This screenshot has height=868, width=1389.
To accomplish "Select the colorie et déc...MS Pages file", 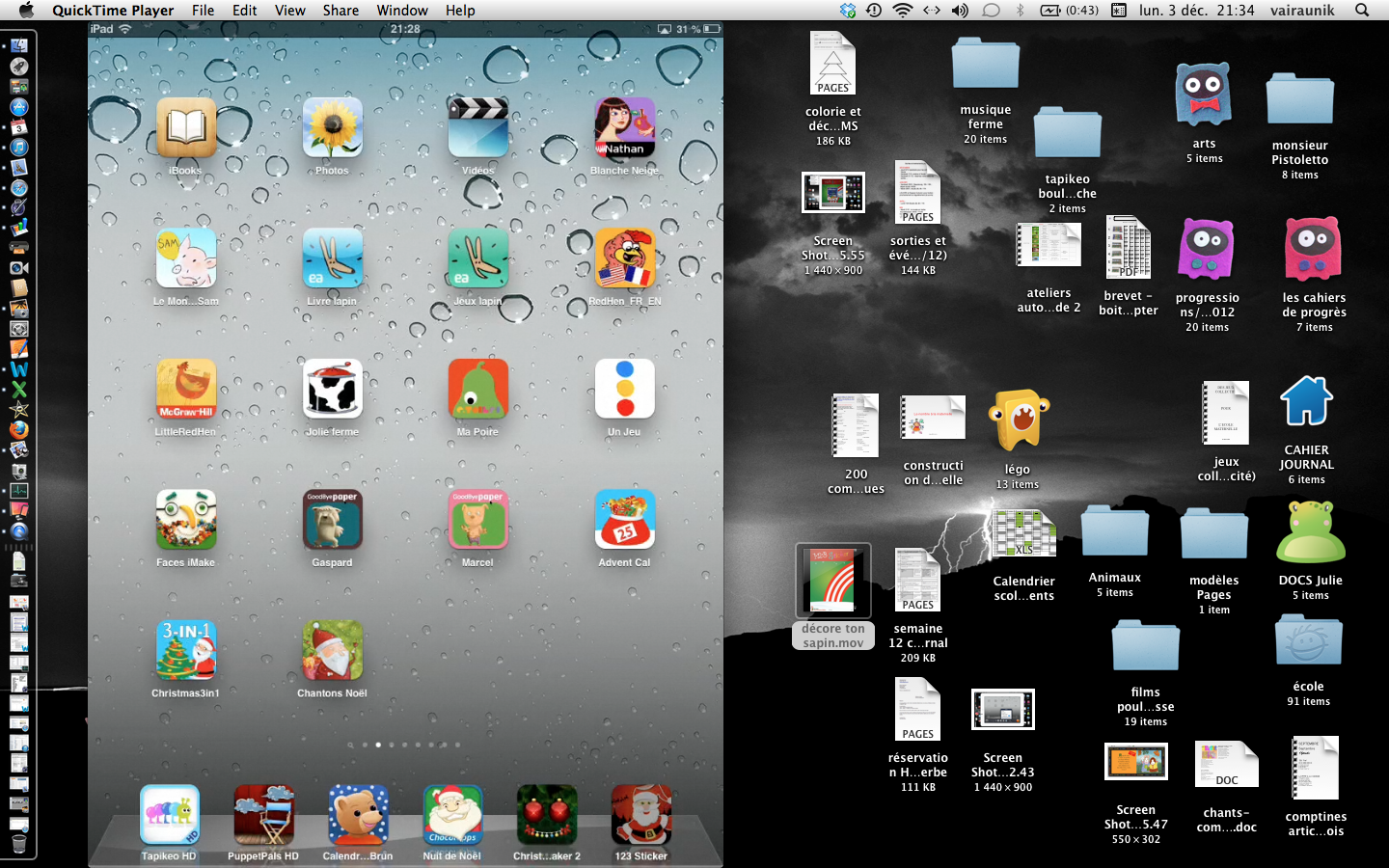I will coord(833,64).
